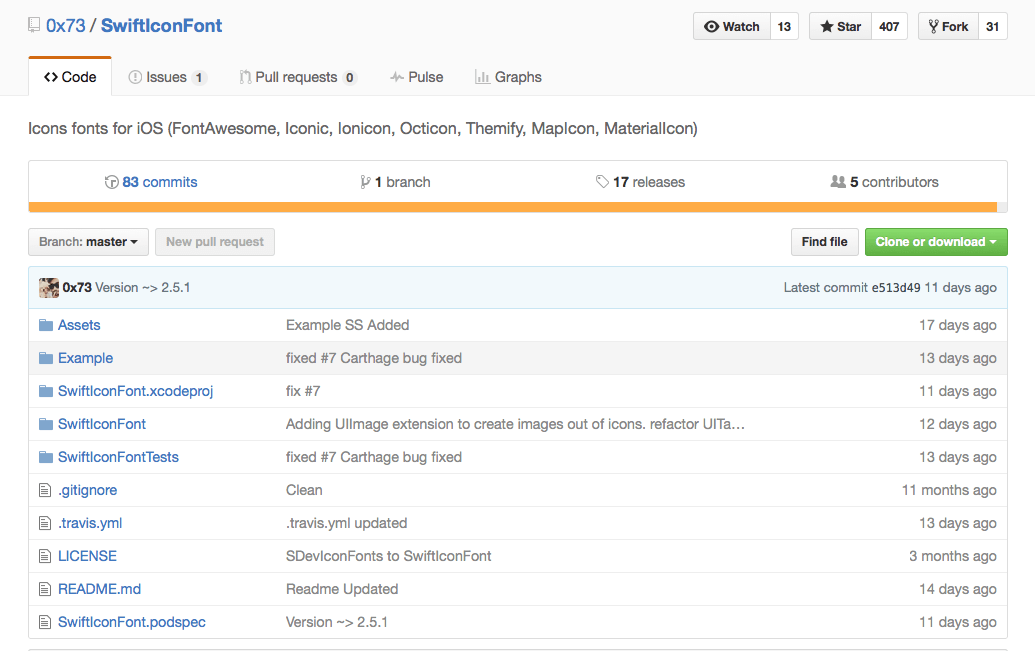This screenshot has height=651, width=1035.
Task: Open the Pull requests tab
Action: tap(296, 77)
